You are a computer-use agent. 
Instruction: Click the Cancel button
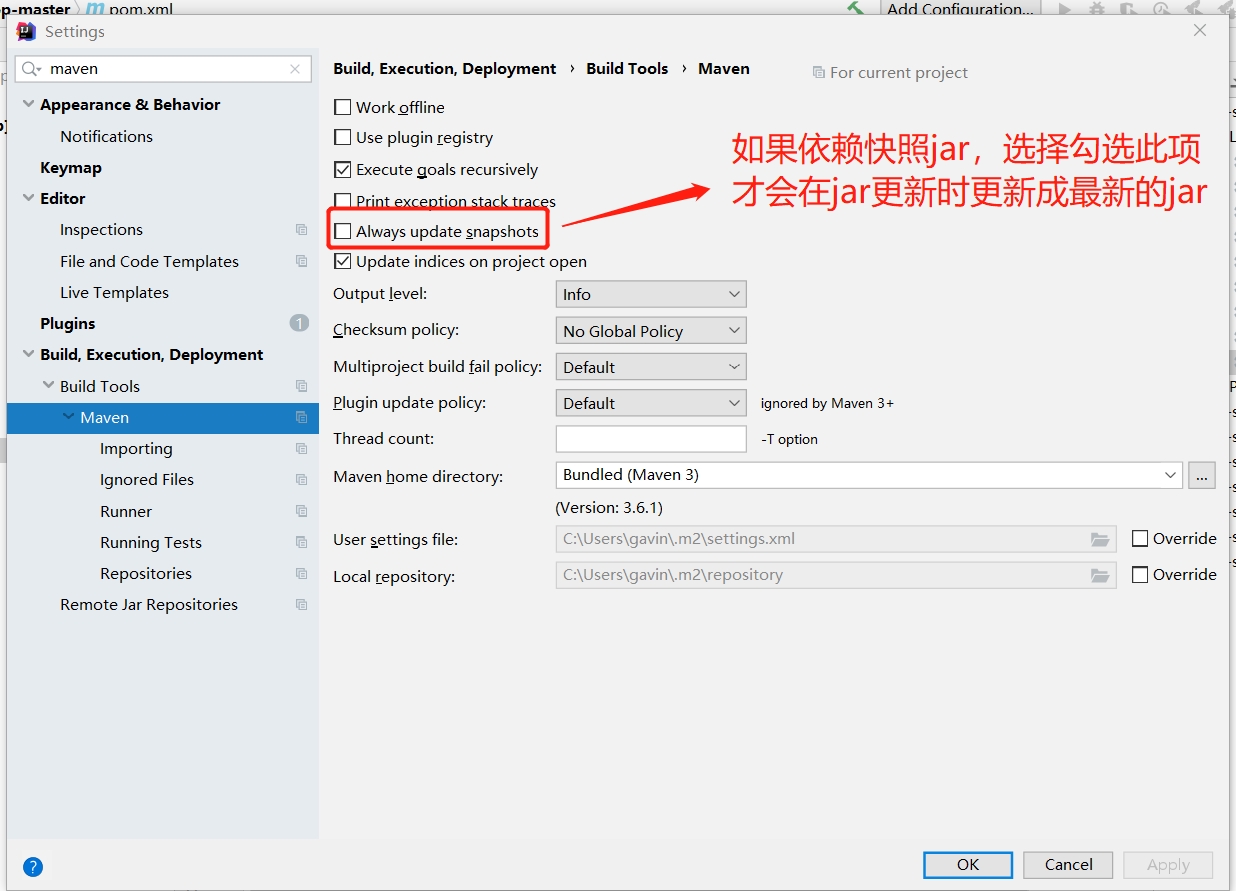1068,865
